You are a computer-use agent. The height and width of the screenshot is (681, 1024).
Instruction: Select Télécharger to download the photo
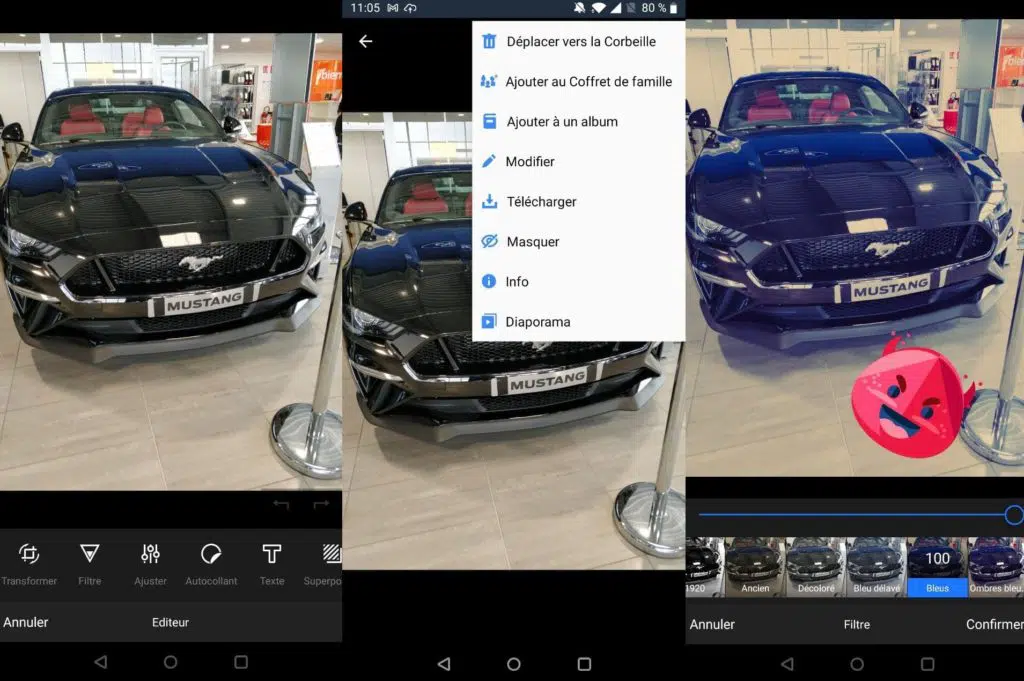[579, 202]
